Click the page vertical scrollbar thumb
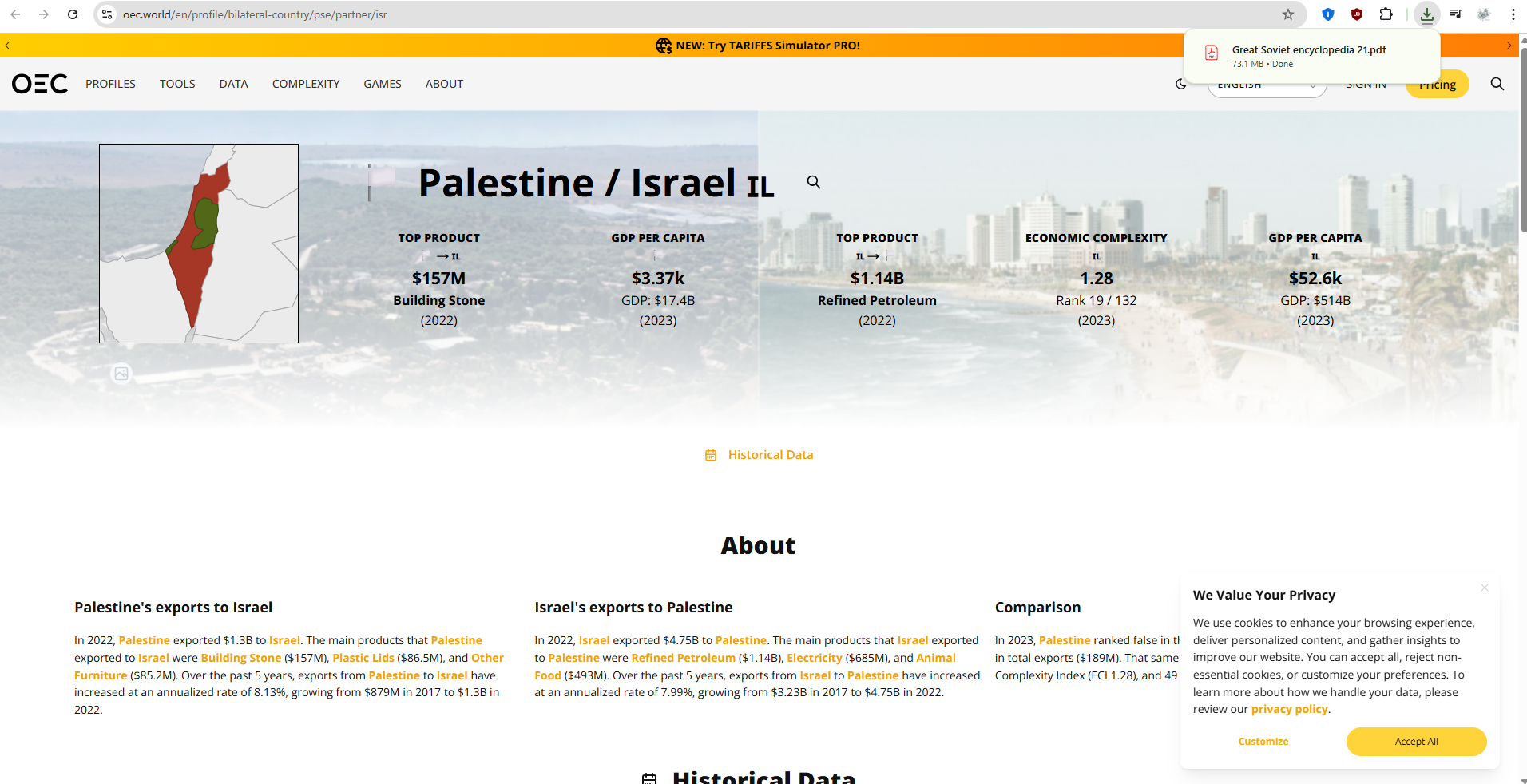Viewport: 1527px width, 784px height. pos(1523,140)
